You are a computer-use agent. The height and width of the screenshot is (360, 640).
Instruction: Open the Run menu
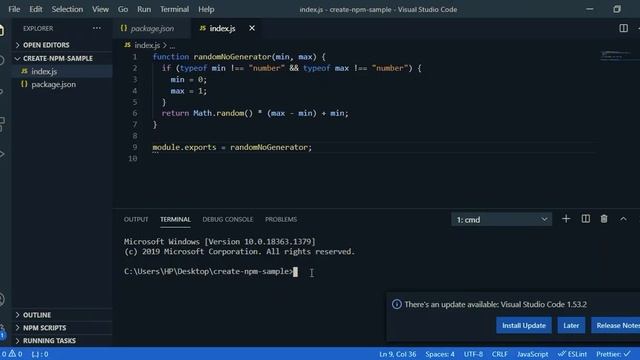(x=144, y=9)
